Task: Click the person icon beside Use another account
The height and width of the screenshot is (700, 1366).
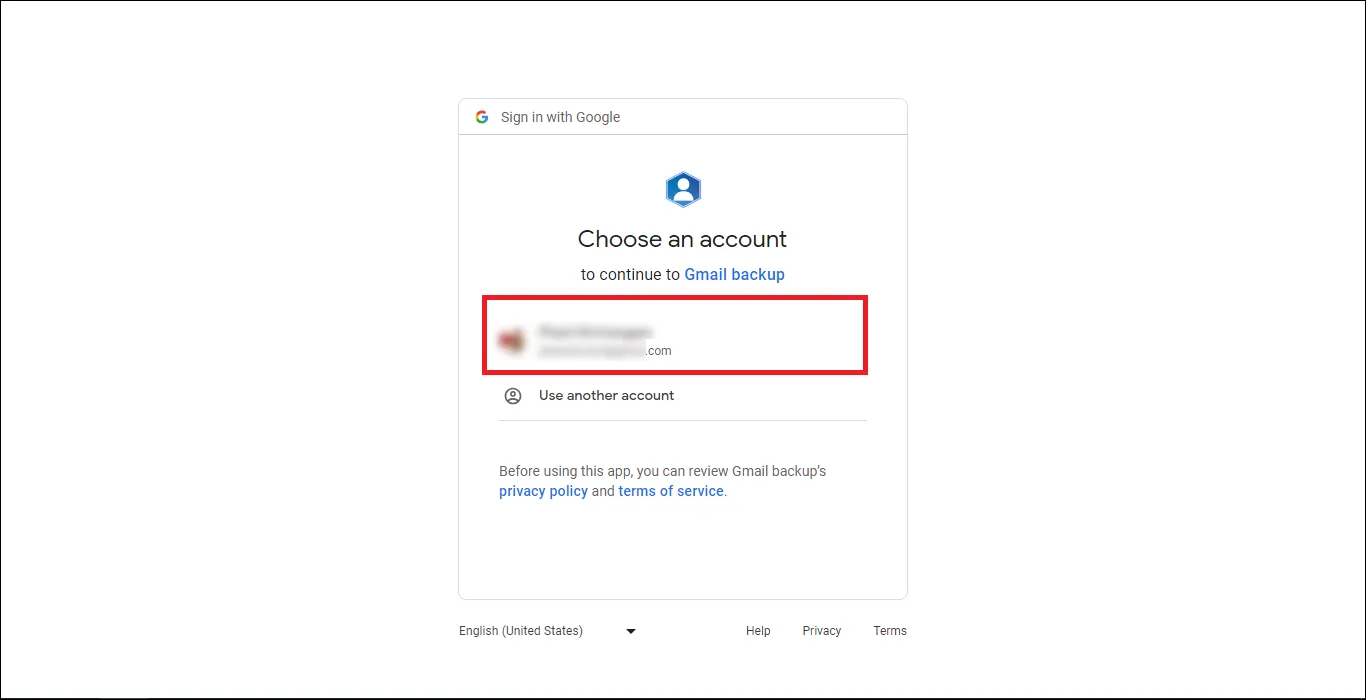Action: [x=513, y=396]
